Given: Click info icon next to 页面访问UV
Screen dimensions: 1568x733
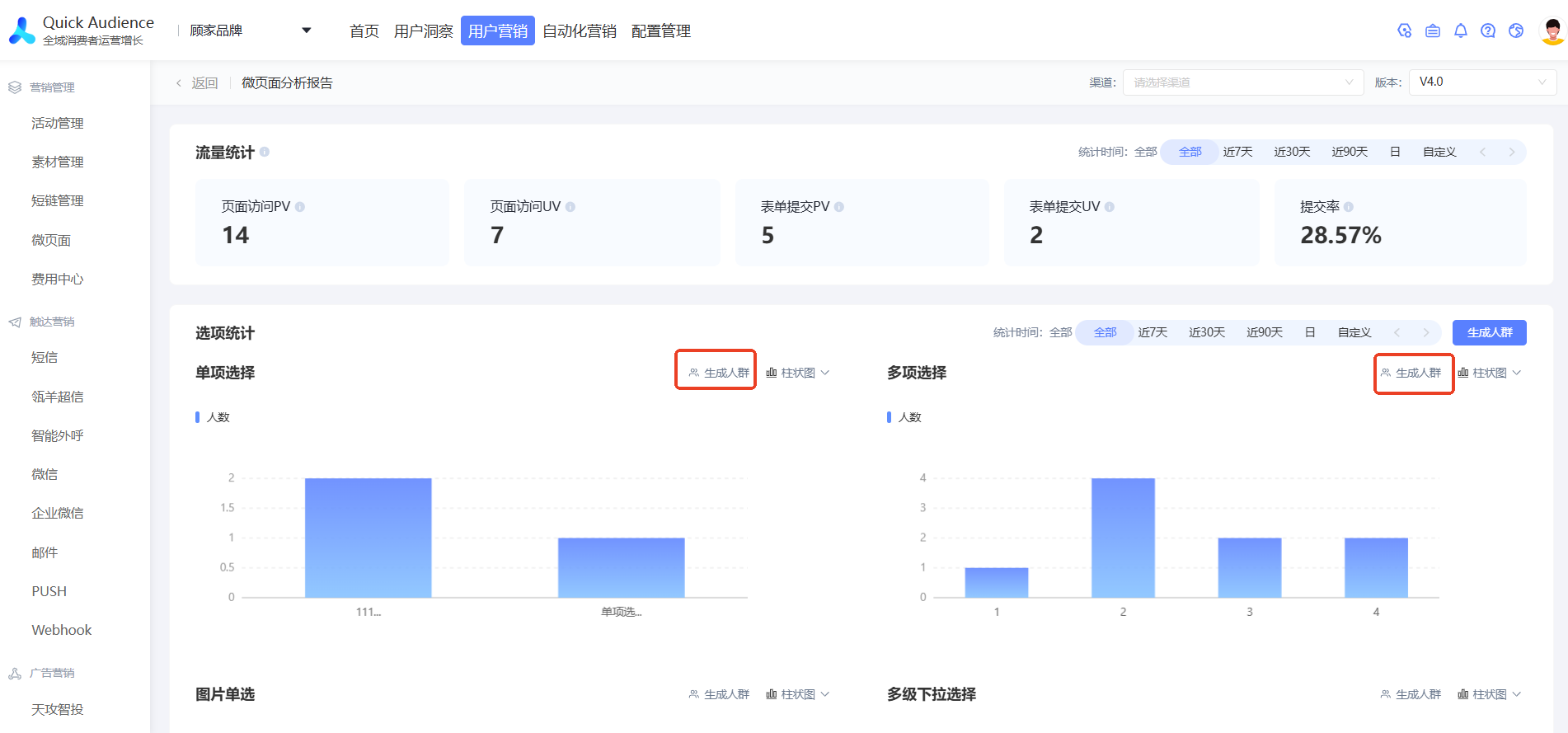Looking at the screenshot, I should click(x=570, y=207).
